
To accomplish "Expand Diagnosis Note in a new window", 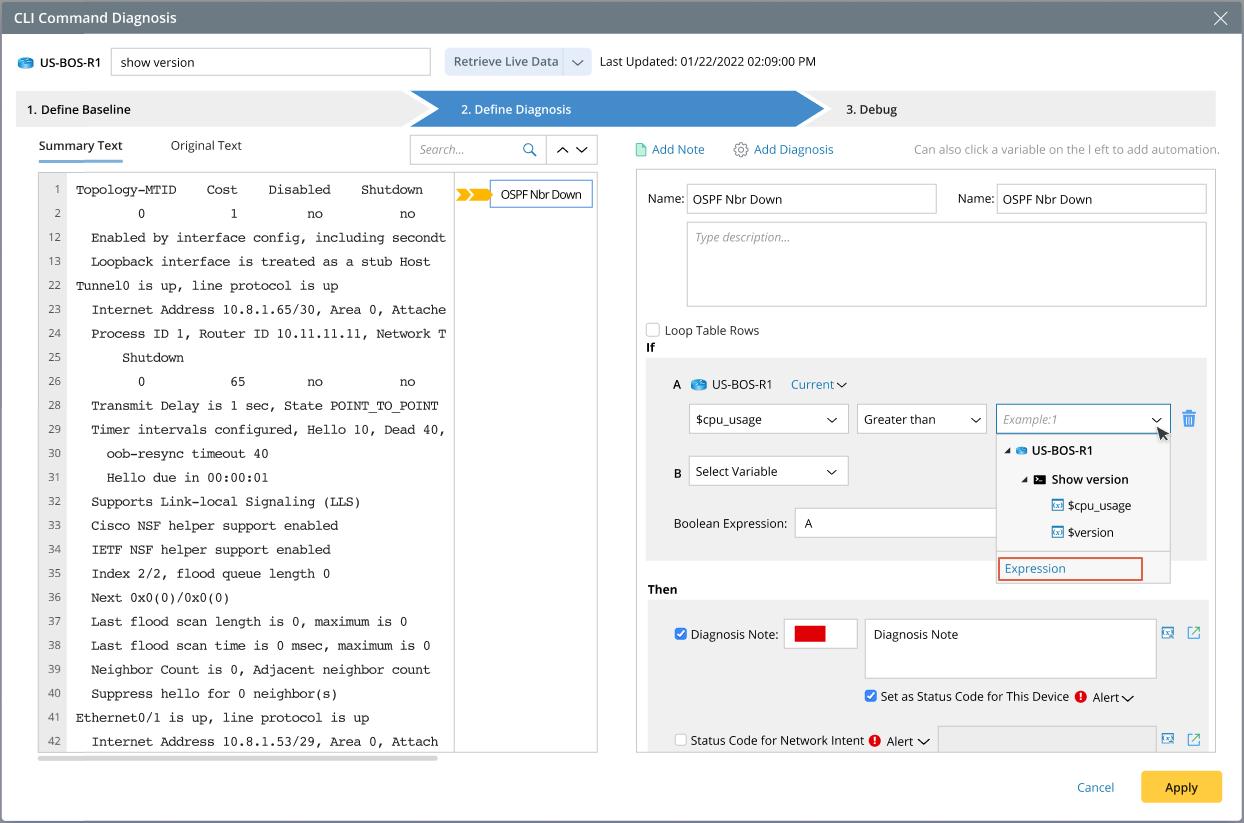I will click(1193, 632).
